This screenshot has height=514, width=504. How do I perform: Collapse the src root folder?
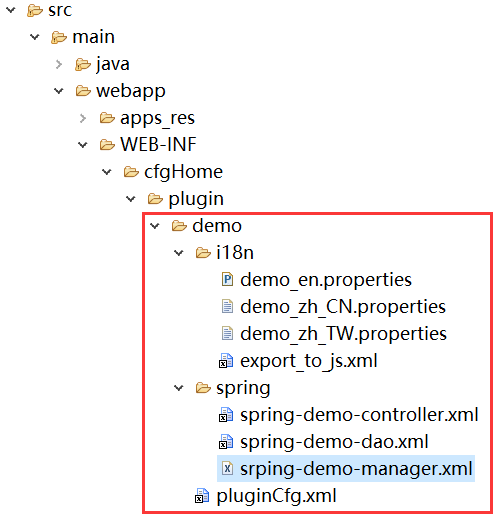[11, 10]
